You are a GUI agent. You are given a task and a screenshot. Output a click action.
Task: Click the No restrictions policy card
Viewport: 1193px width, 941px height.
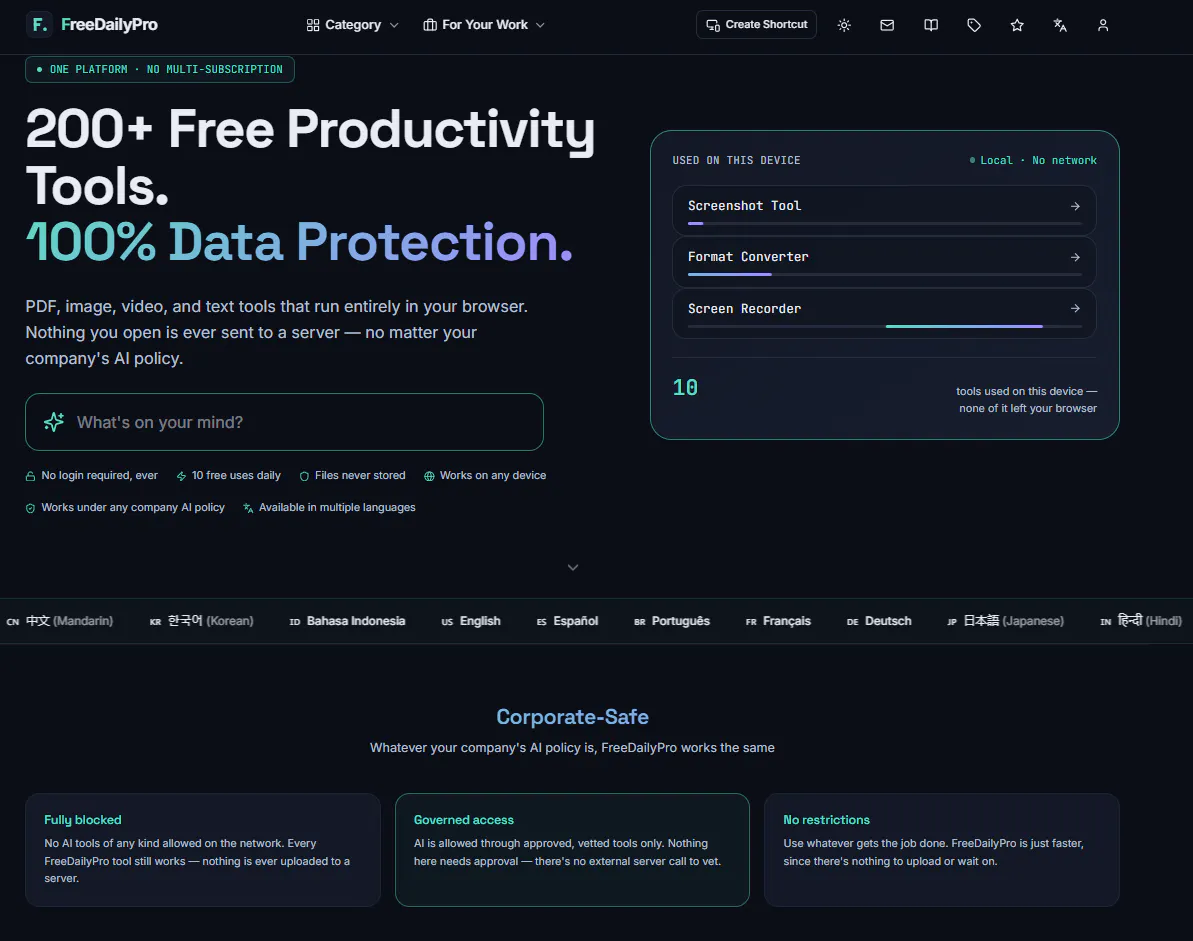[x=941, y=850]
